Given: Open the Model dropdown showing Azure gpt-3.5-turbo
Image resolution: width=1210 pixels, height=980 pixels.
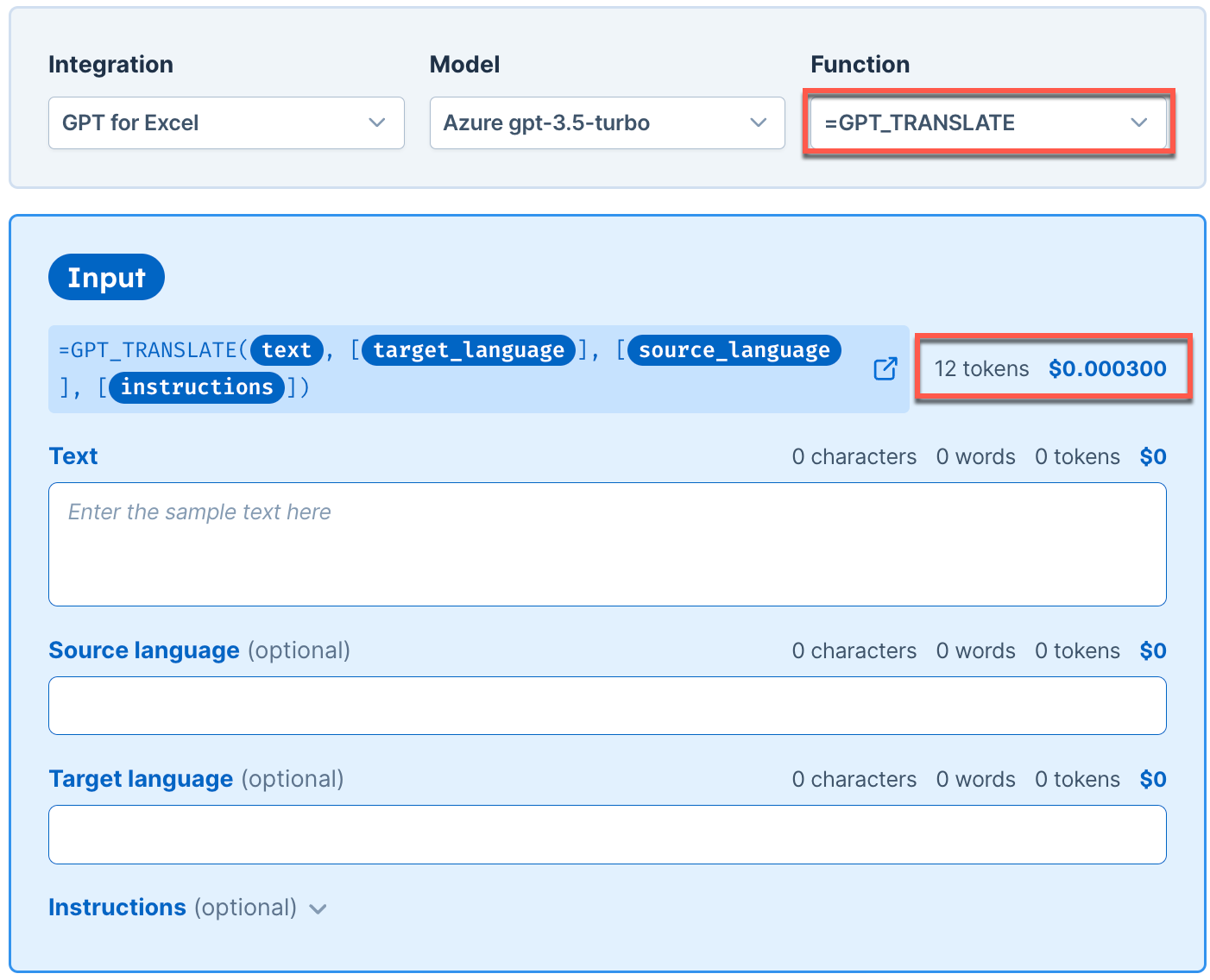Looking at the screenshot, I should tap(607, 122).
